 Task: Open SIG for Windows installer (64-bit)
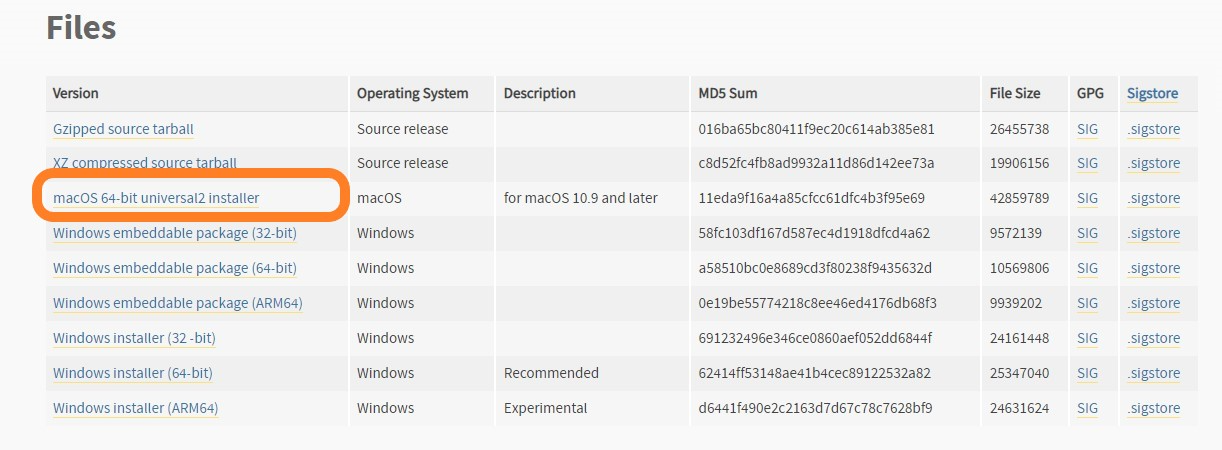(x=1087, y=373)
